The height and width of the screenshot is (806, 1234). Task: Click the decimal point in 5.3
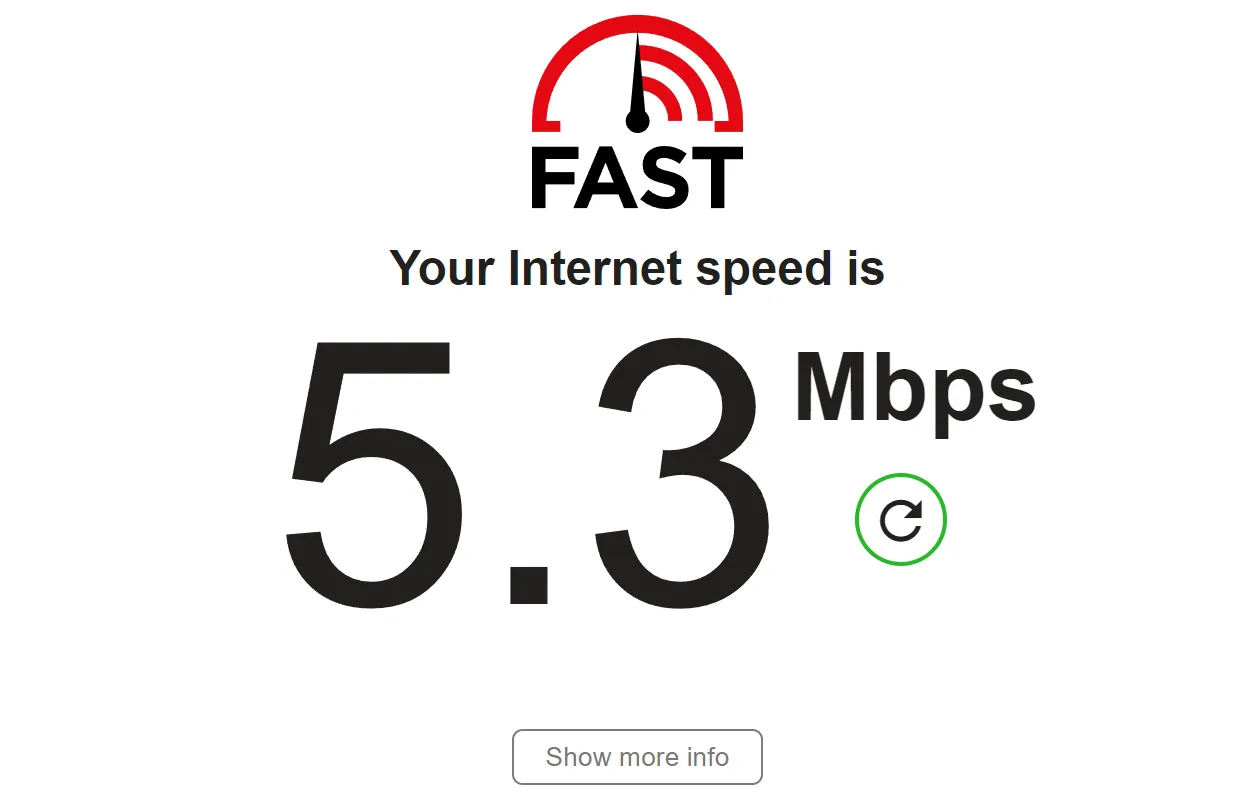[530, 584]
